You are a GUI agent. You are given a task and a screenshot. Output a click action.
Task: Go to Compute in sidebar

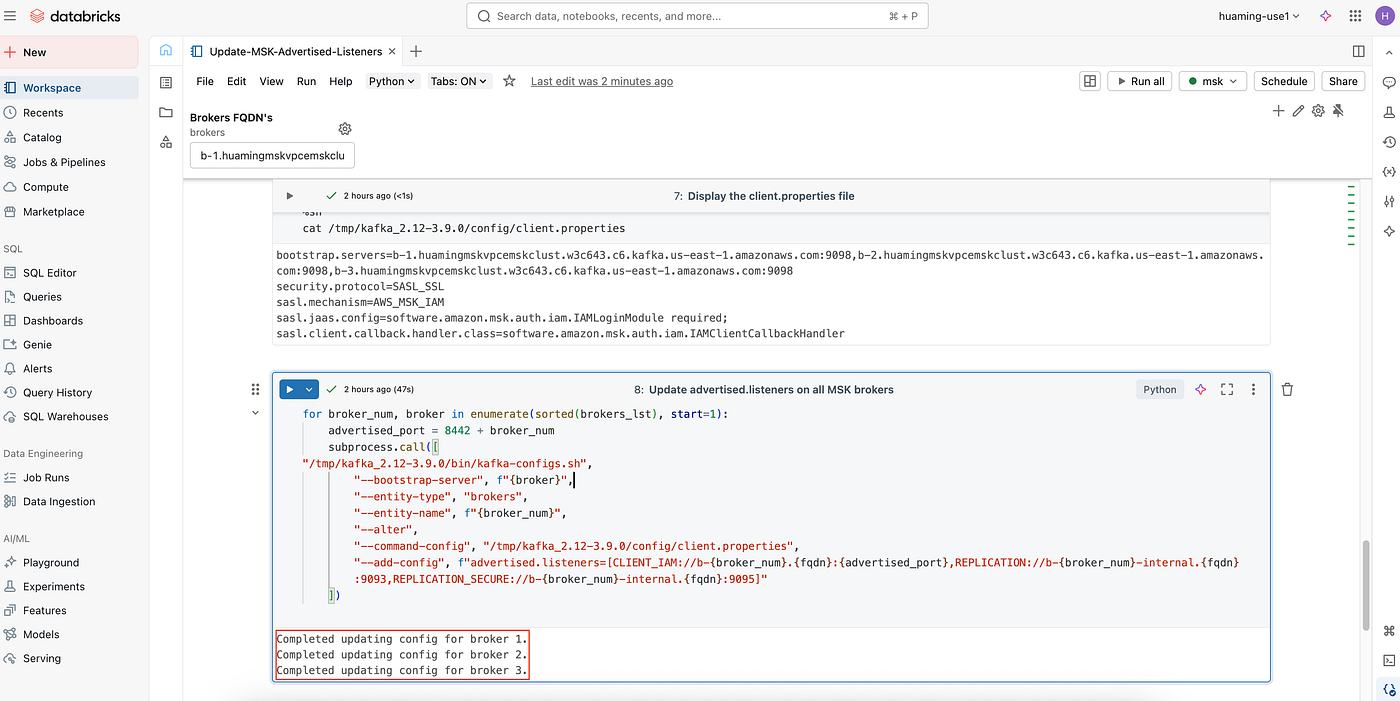[x=69, y=187]
